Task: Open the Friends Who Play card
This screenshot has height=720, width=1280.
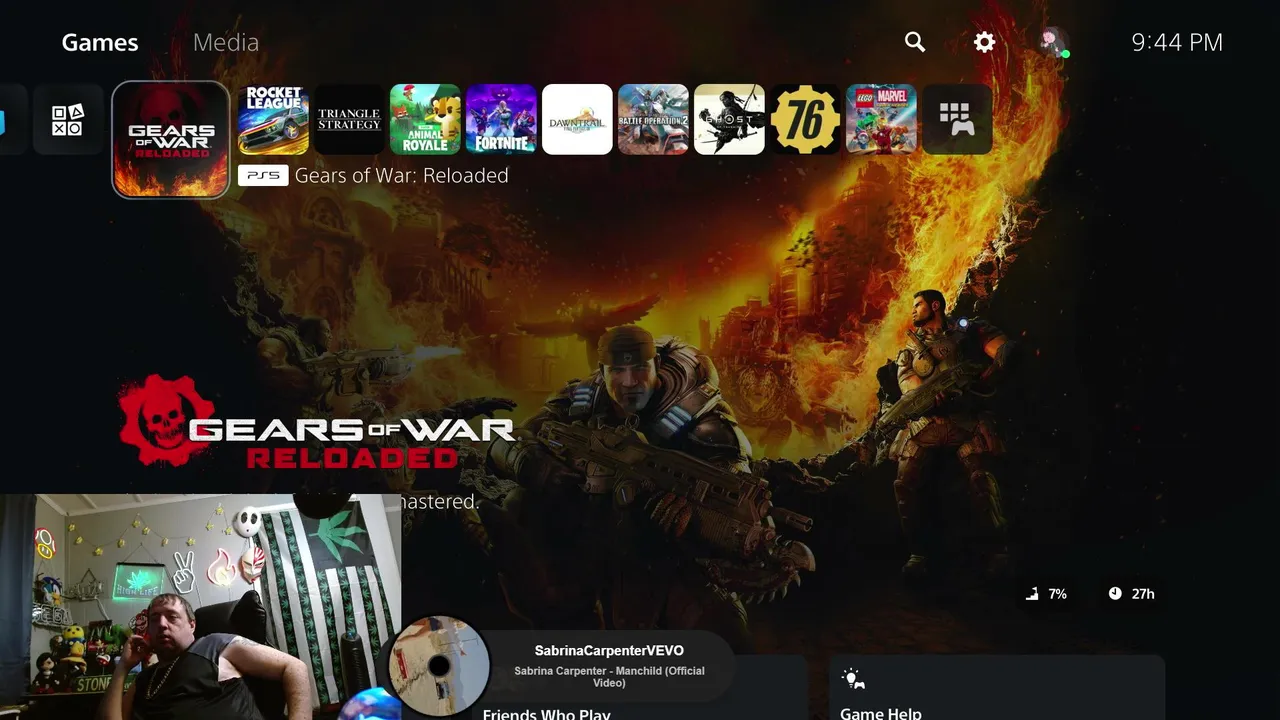Action: pos(640,688)
